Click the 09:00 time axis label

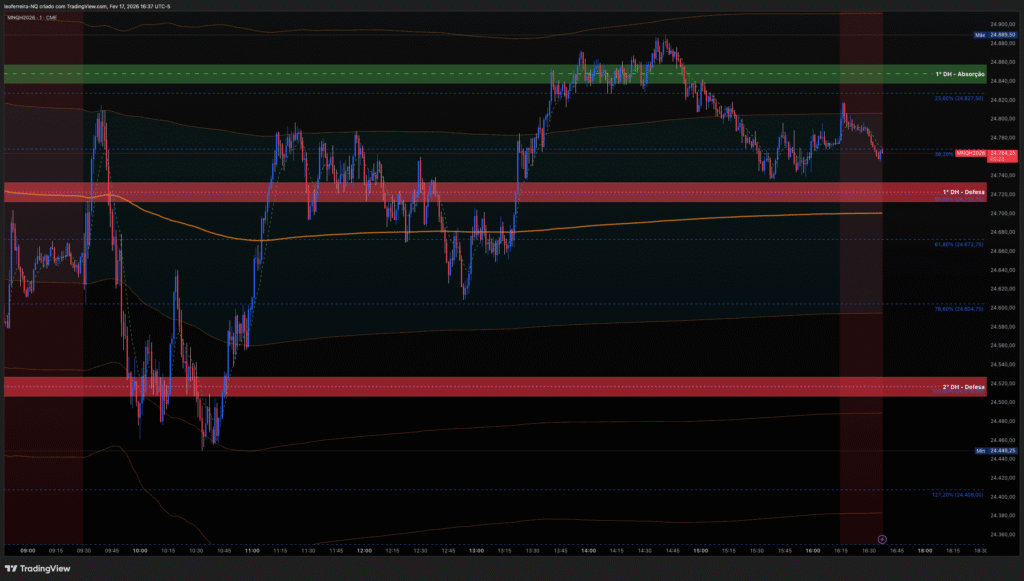(x=27, y=551)
